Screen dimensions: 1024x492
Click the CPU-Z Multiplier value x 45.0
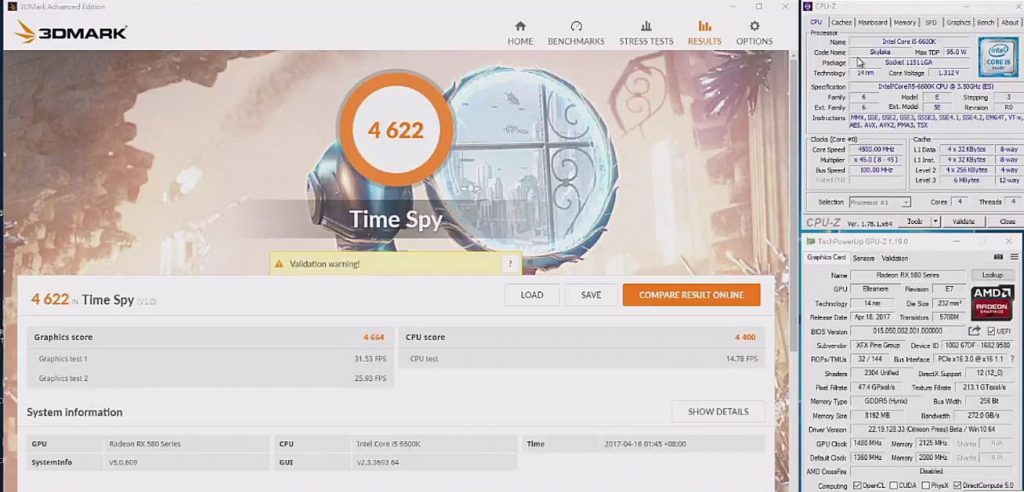(874, 159)
